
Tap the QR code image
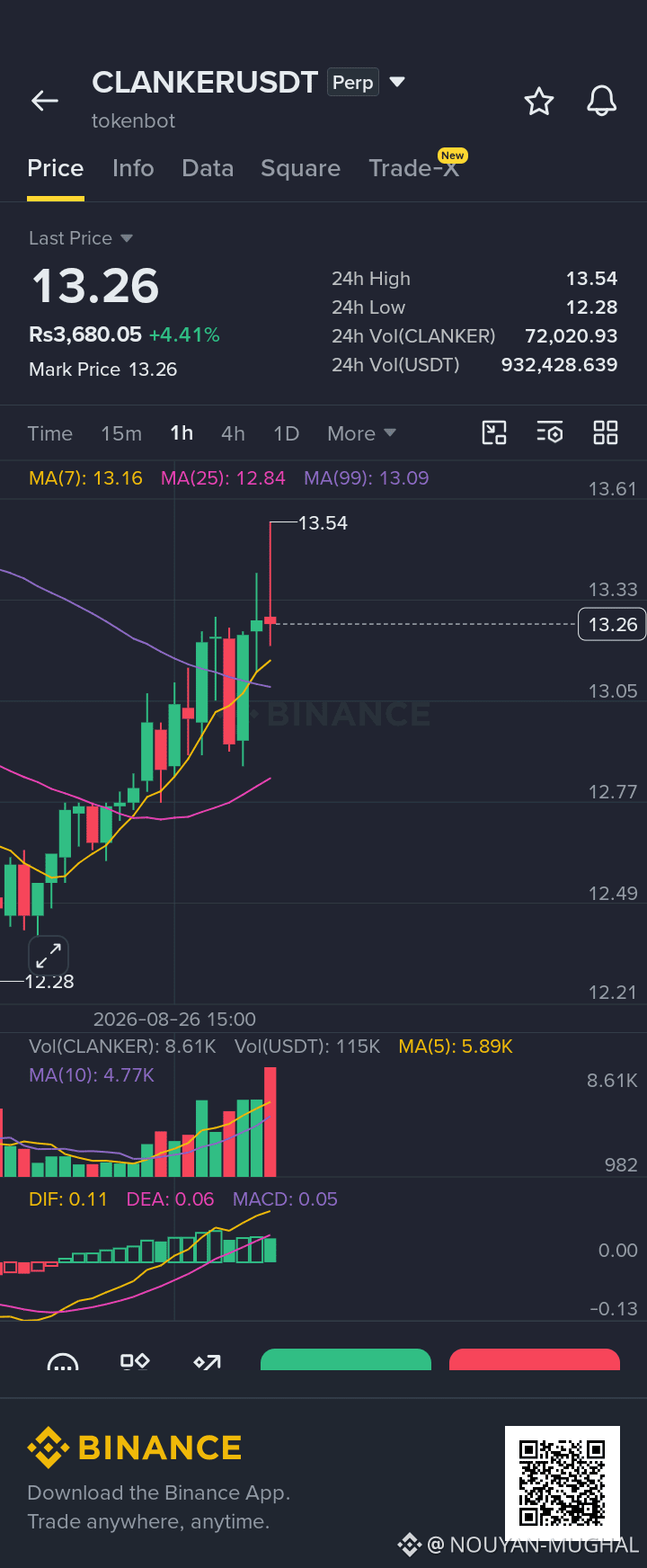[563, 1483]
